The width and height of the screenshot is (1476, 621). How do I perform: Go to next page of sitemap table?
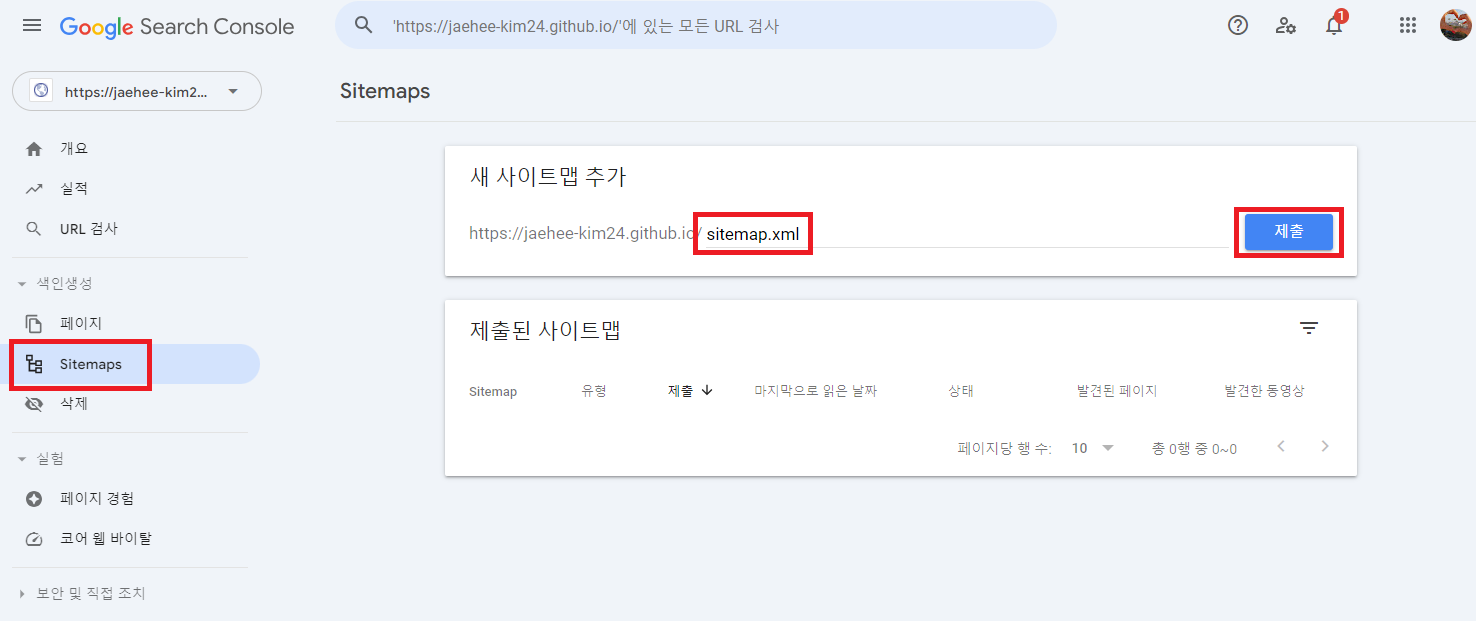[1325, 446]
